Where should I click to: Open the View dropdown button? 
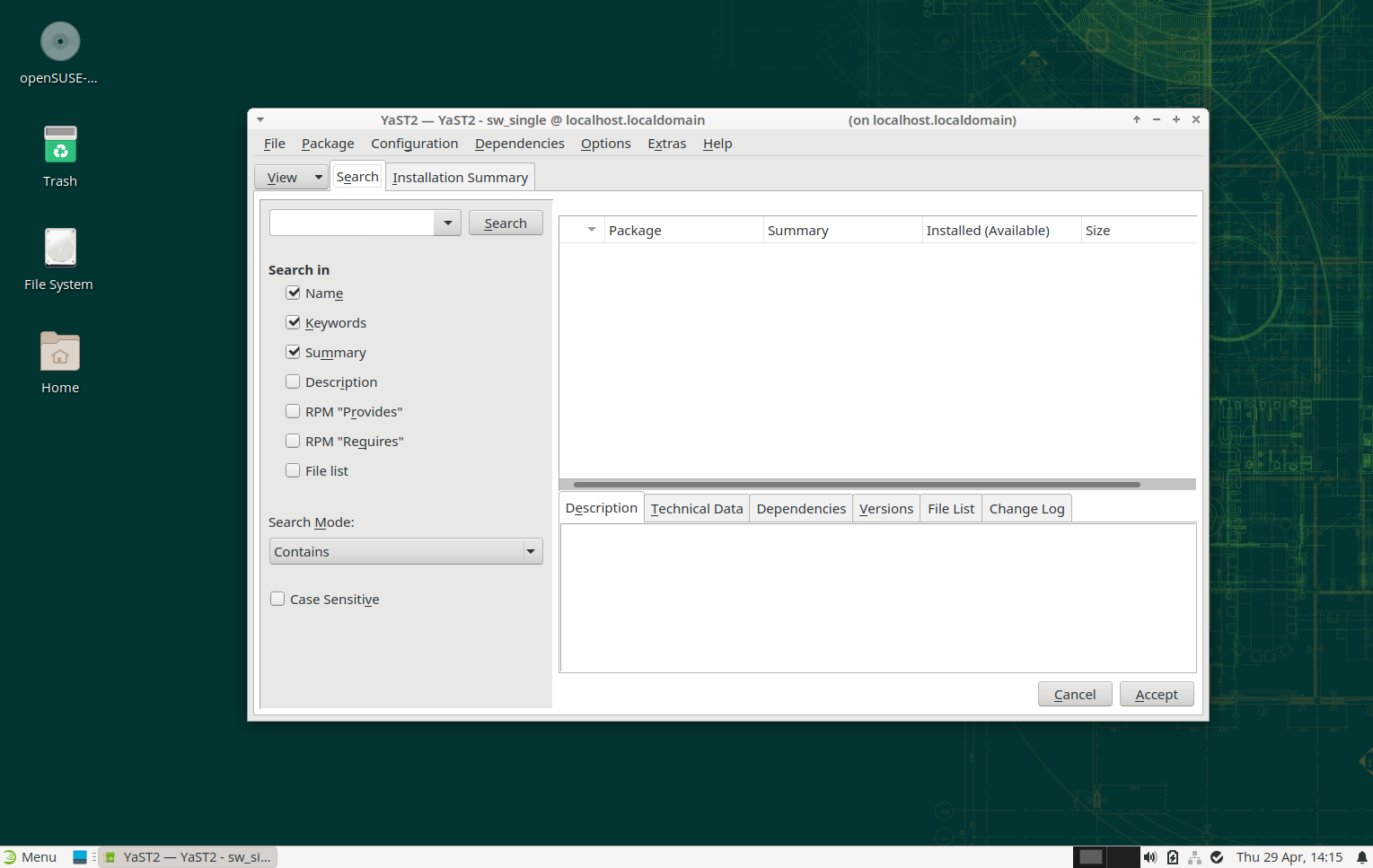291,178
